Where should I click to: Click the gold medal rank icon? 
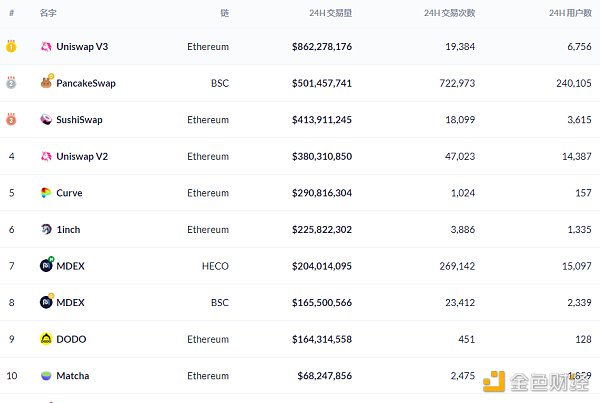click(x=11, y=46)
